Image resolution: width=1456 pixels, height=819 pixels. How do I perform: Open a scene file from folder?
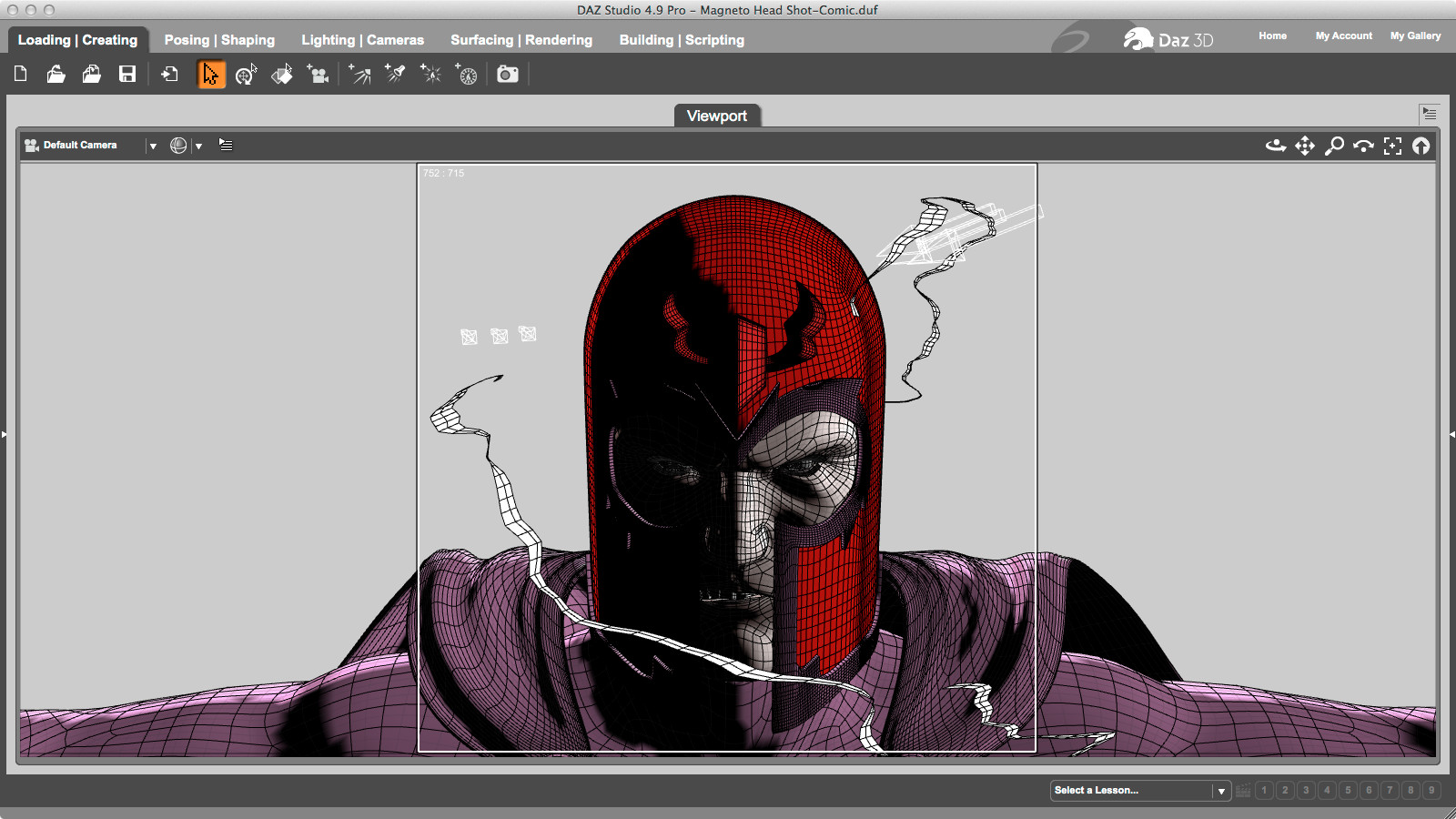[56, 74]
